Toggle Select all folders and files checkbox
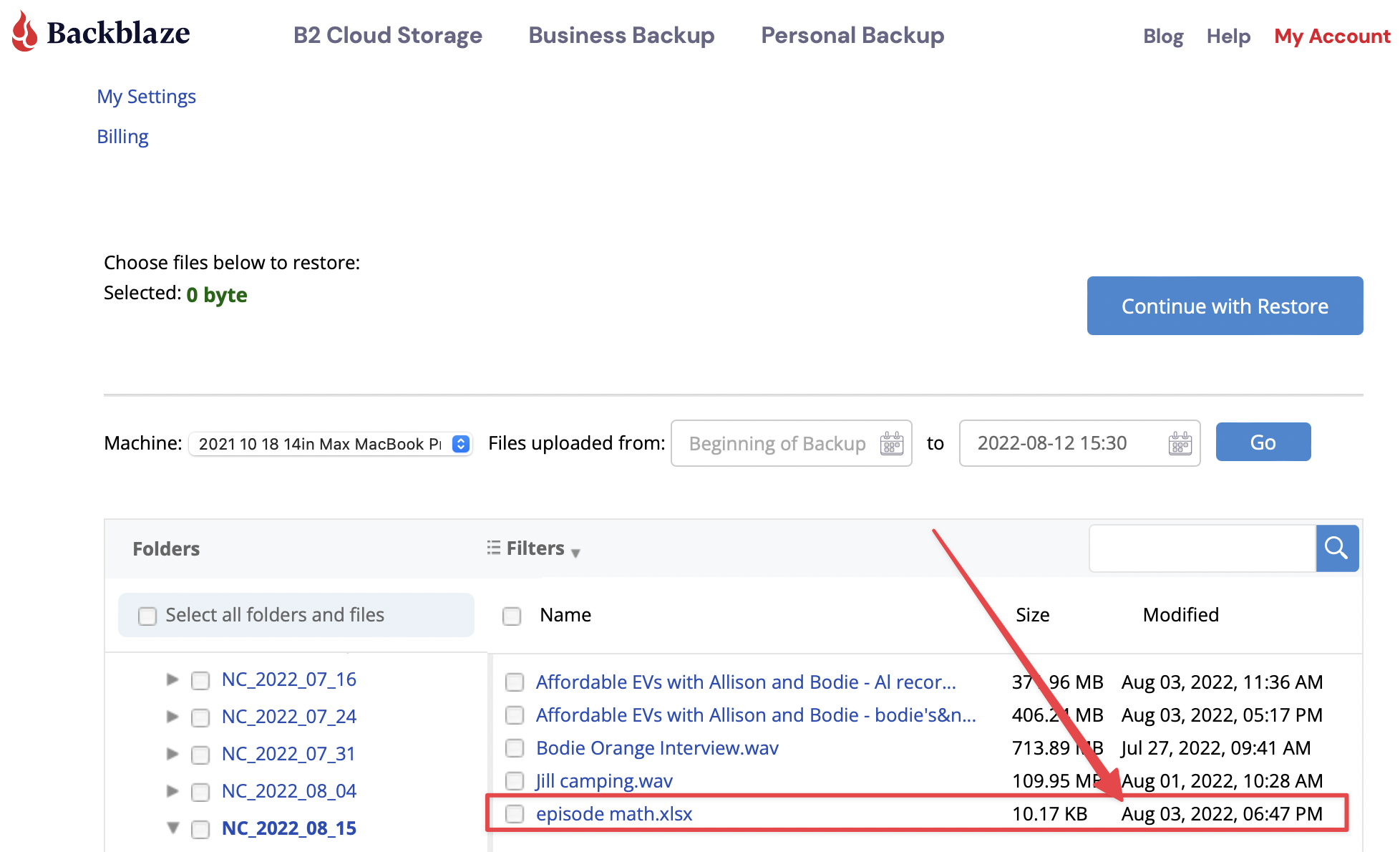This screenshot has height=852, width=1400. [x=147, y=616]
